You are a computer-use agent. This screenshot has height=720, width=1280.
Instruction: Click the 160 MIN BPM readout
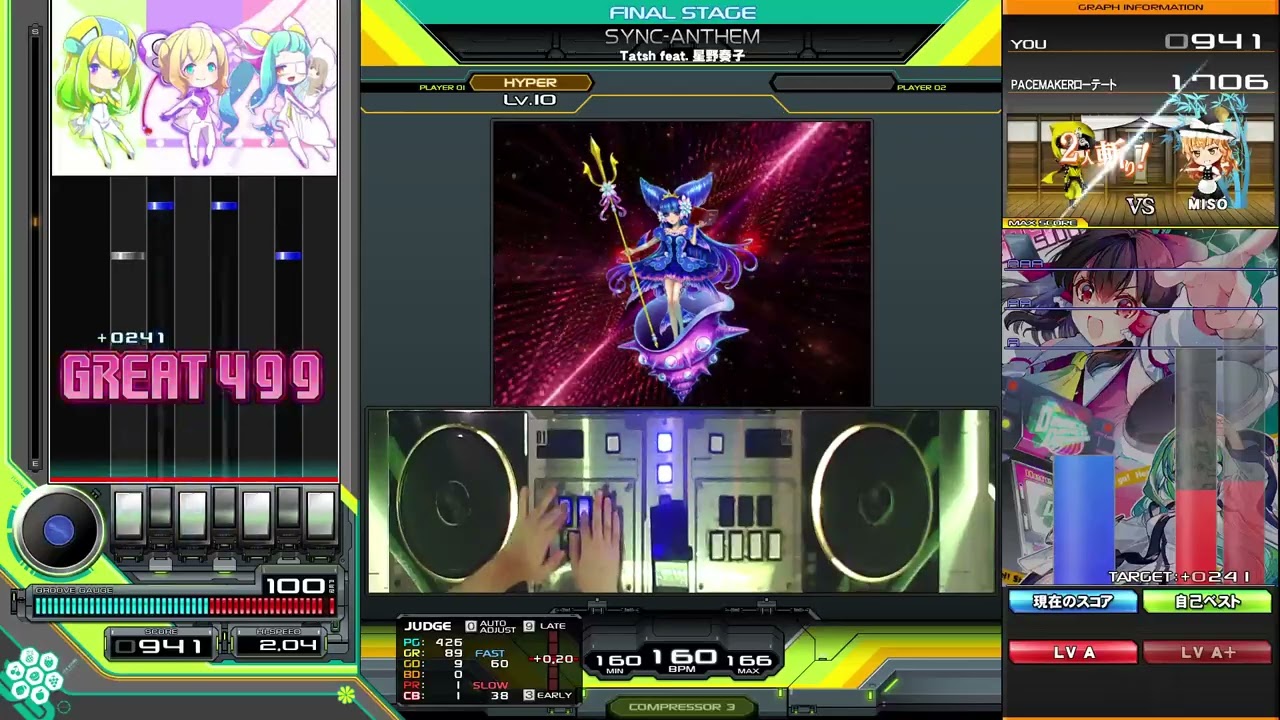[617, 663]
